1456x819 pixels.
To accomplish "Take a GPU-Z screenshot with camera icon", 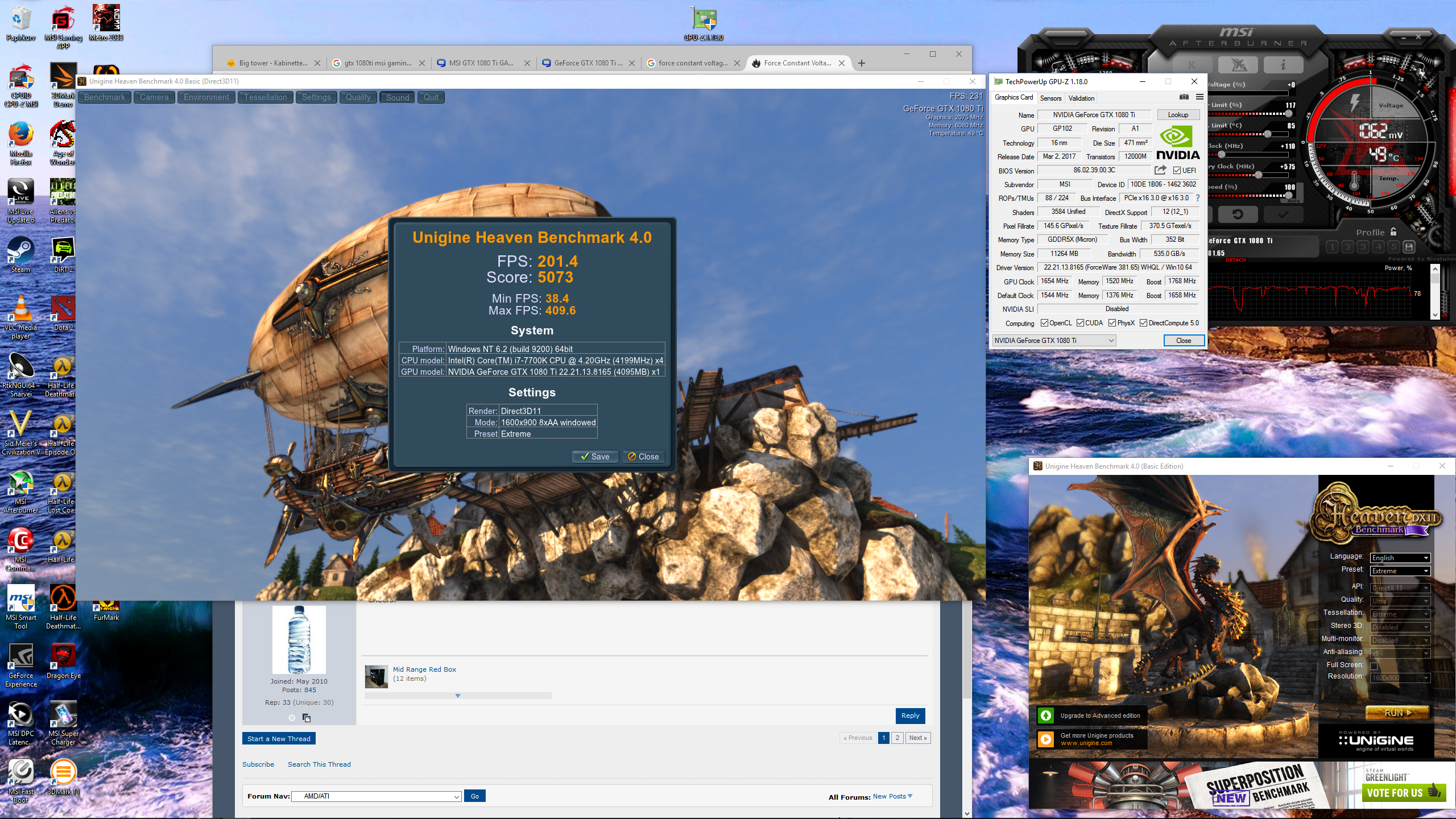I will coord(1184,97).
